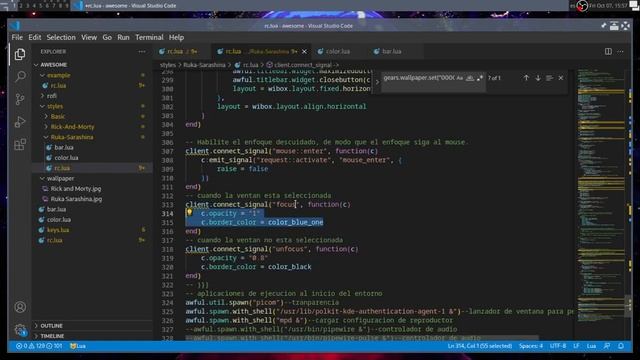Viewport: 640px width, 360px height.
Task: Open Ruka Sarashina.jpg file
Action: pyautogui.click(x=76, y=199)
